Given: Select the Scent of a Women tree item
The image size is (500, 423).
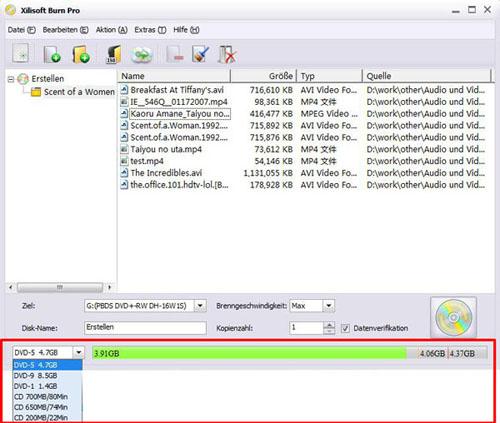Looking at the screenshot, I should pos(79,92).
